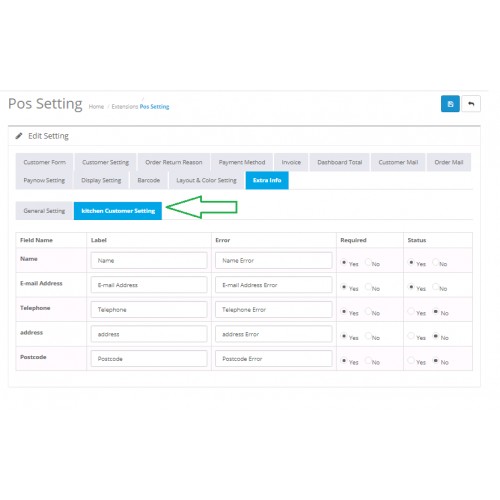Switch to the Payment Method tab
500x500 pixels.
[x=242, y=162]
